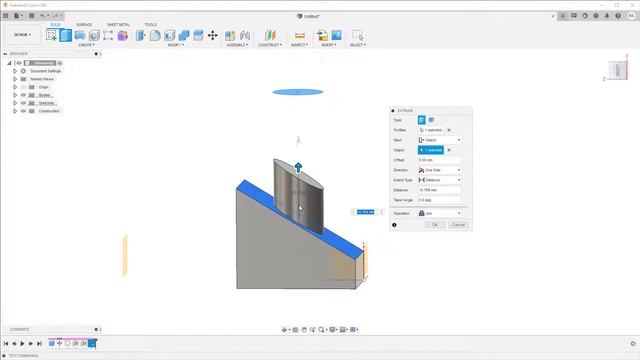Viewport: 640px width, 360px height.
Task: Select the New Component tool
Action: 230,36
